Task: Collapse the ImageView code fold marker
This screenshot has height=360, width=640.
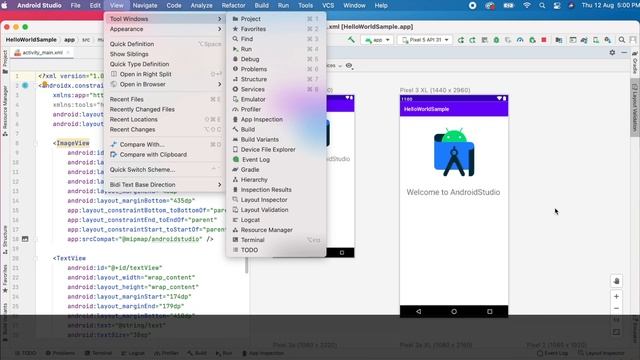Action: [35, 143]
